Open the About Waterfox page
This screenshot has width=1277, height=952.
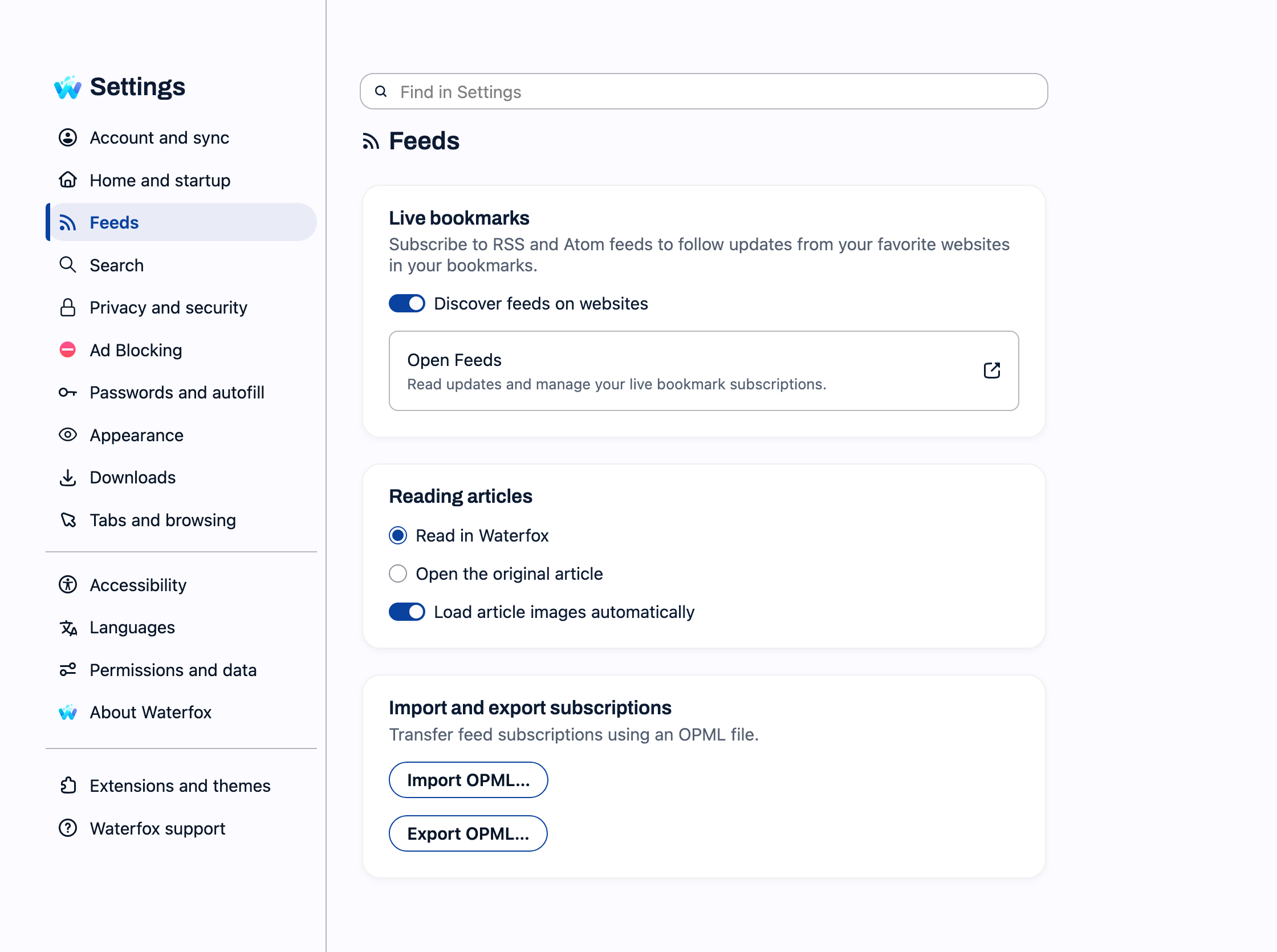coord(181,712)
